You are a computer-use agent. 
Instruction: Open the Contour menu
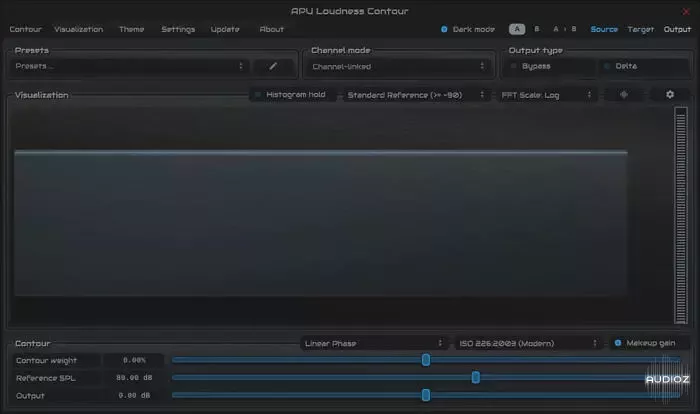(25, 29)
